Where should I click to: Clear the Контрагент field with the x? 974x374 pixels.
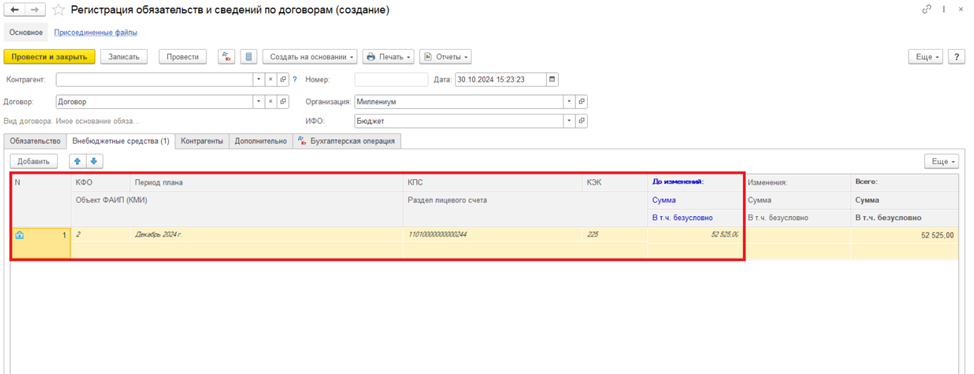click(271, 80)
